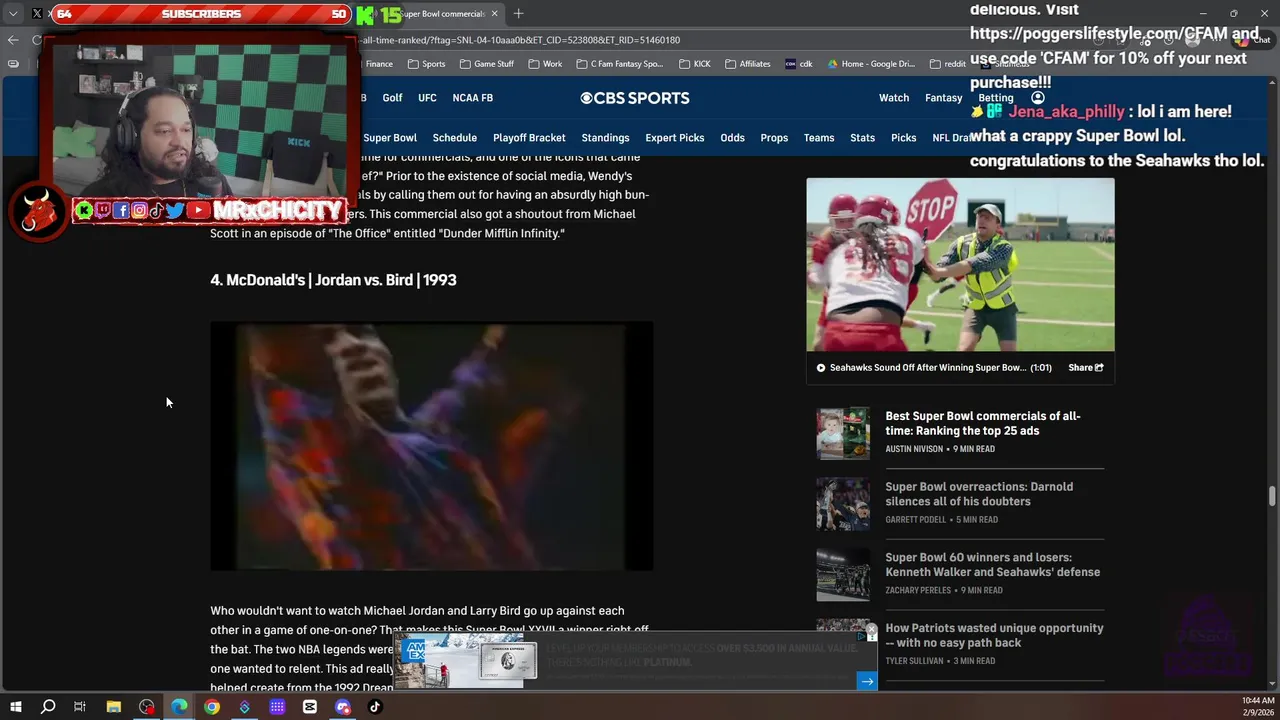The image size is (1280, 720).
Task: Open the NFL Odds page
Action: coord(732,138)
